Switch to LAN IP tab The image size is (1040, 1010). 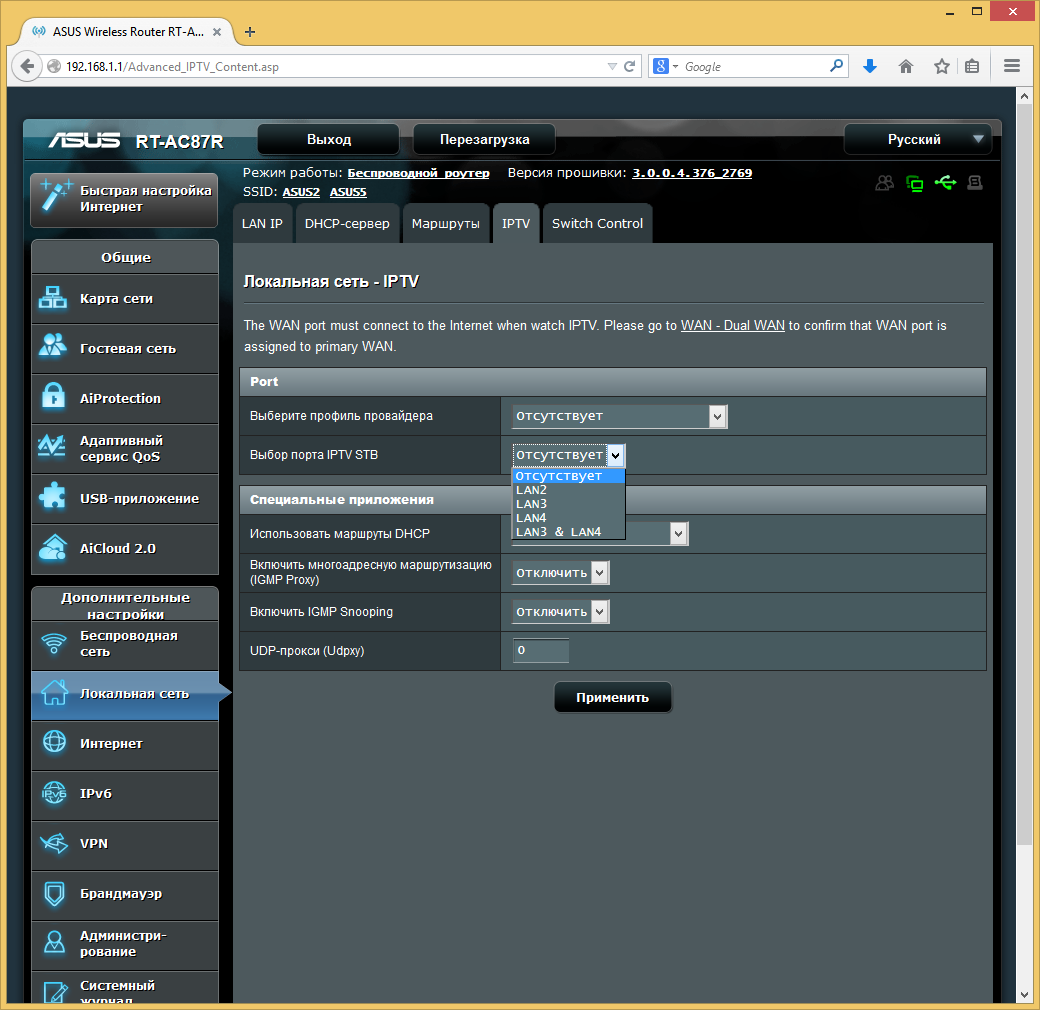(262, 223)
